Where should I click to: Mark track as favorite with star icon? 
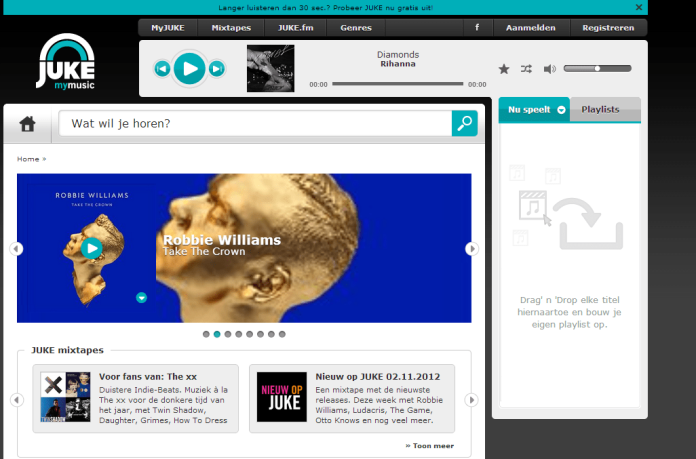(504, 69)
